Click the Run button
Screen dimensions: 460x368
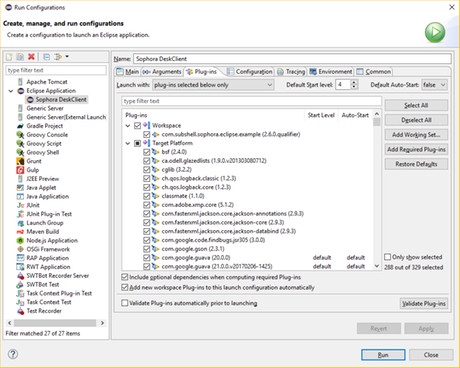click(383, 355)
